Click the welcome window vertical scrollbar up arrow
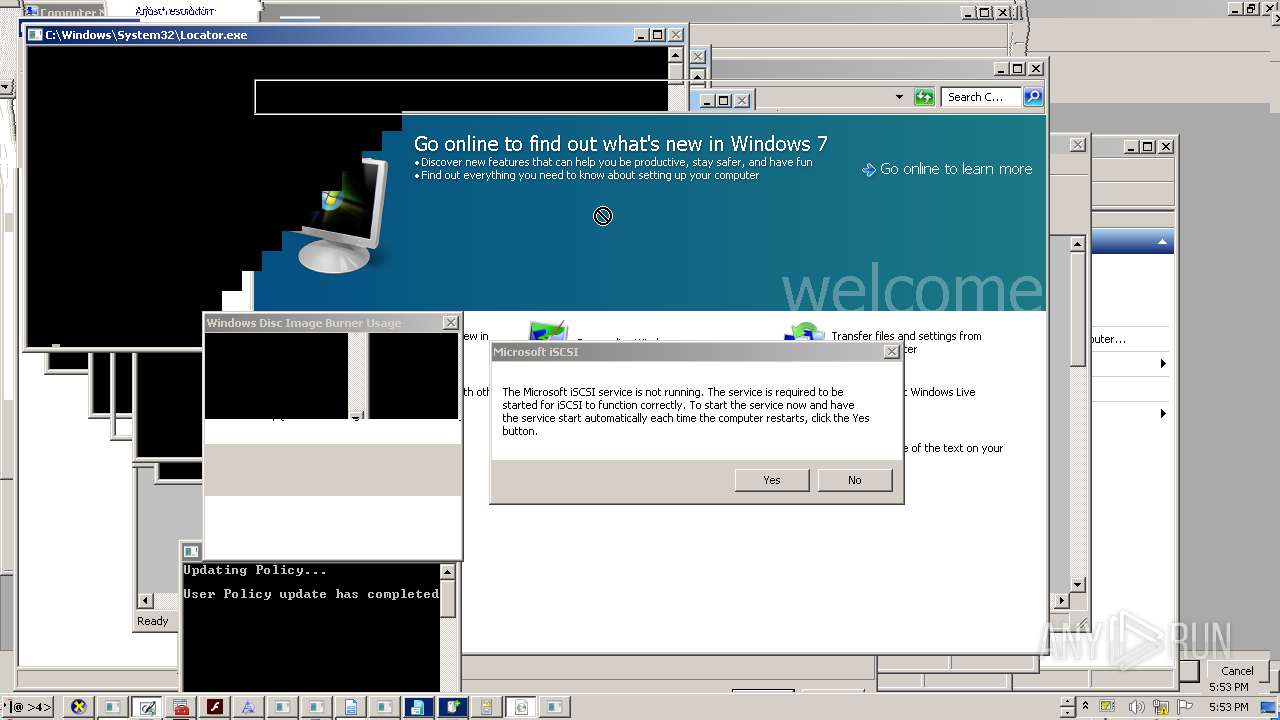The height and width of the screenshot is (720, 1280). tap(1077, 243)
